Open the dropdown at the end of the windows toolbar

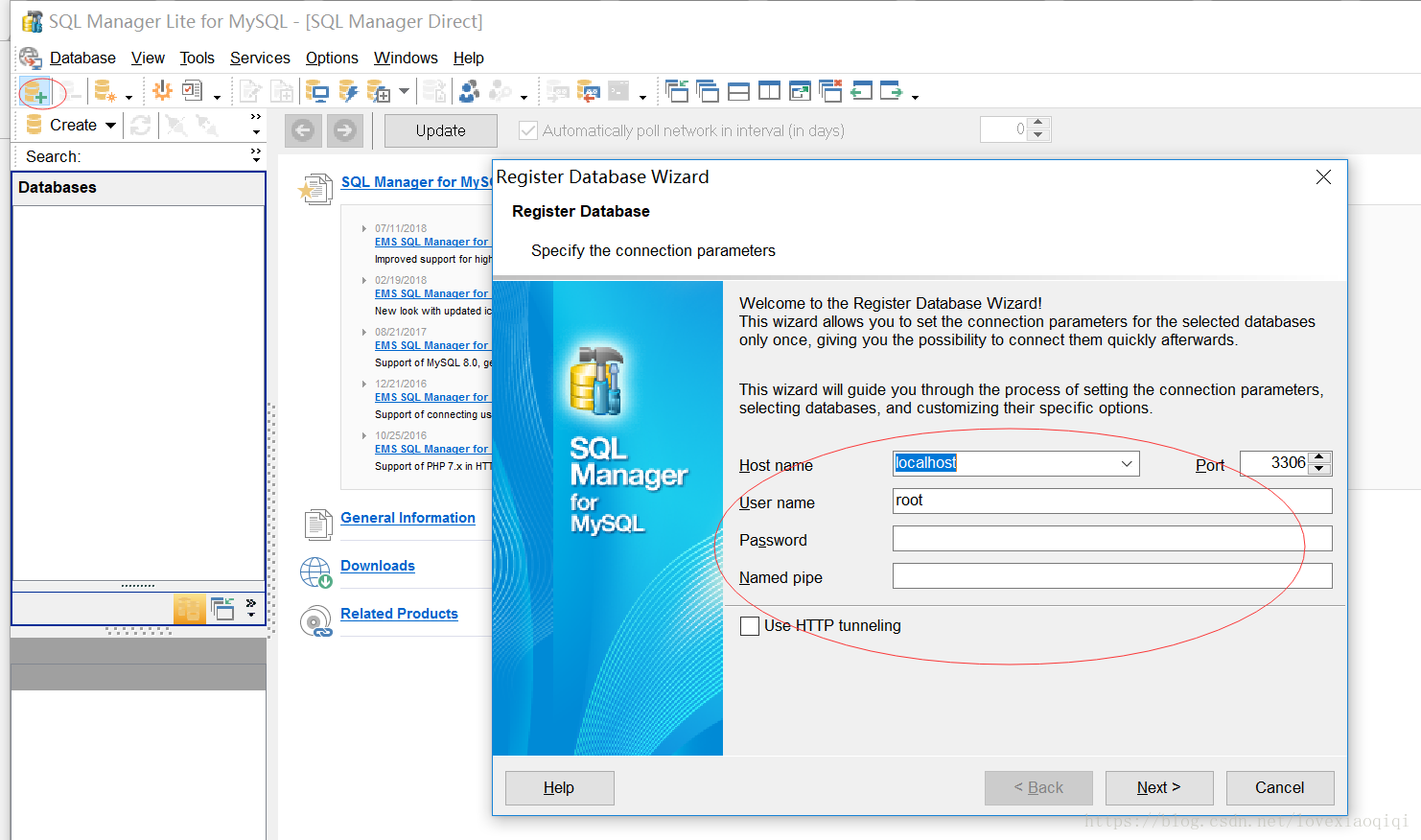tap(915, 97)
